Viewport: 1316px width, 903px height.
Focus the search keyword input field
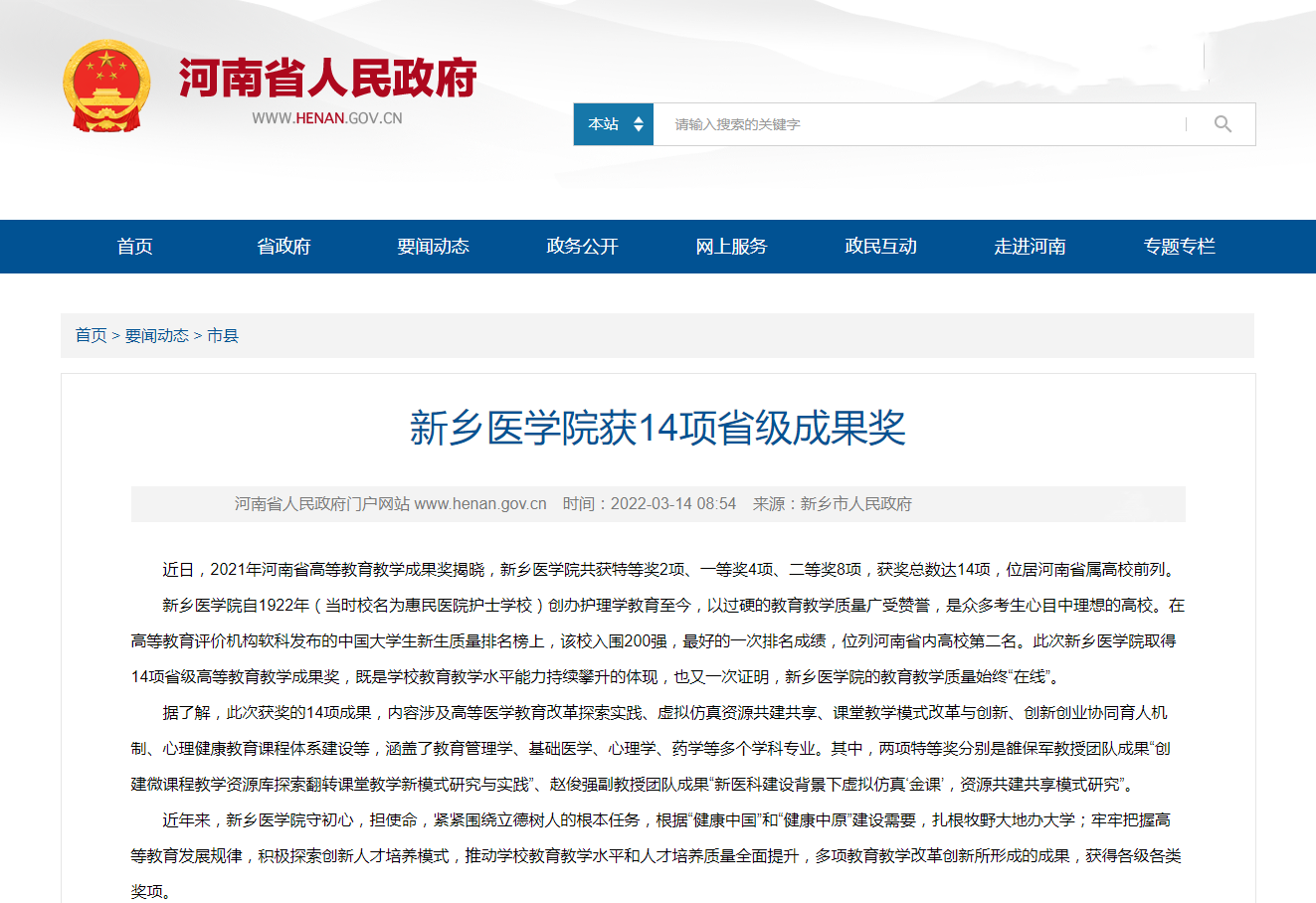[915, 124]
